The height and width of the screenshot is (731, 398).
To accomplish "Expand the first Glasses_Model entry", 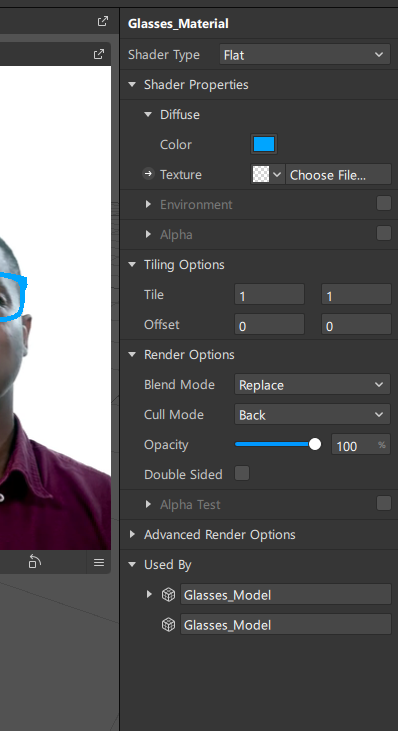I will [x=149, y=594].
